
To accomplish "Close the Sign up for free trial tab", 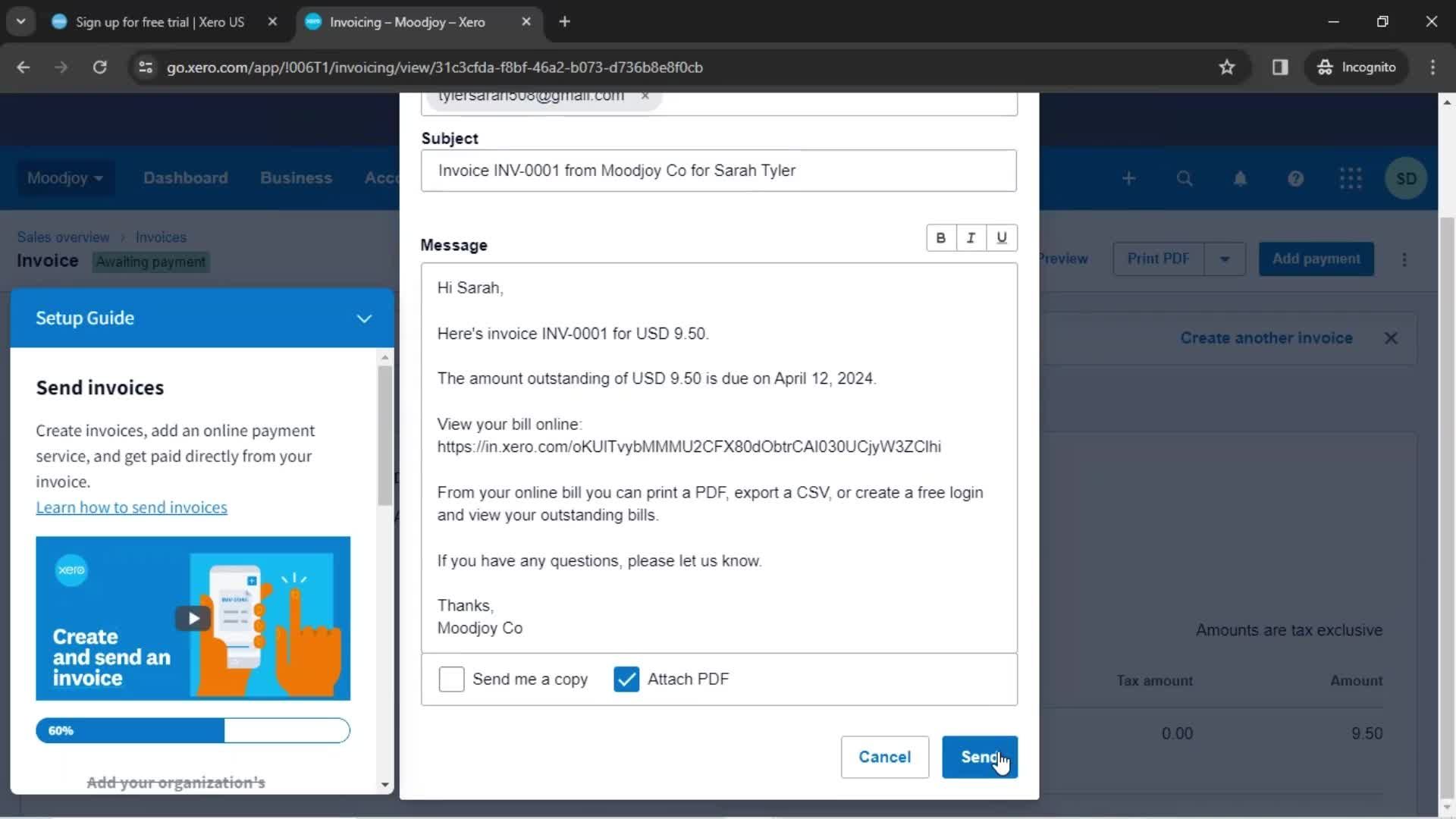I will pos(272,22).
